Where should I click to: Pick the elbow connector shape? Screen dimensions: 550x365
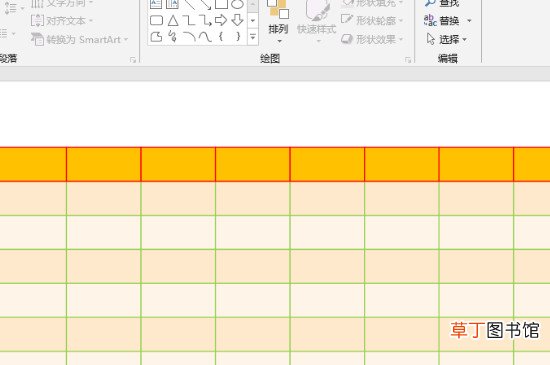pos(189,20)
